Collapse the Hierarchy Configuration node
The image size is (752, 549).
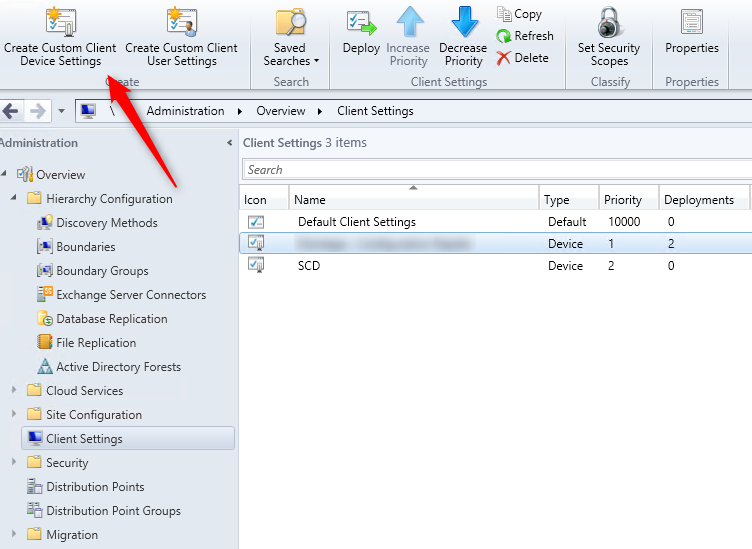[13, 197]
